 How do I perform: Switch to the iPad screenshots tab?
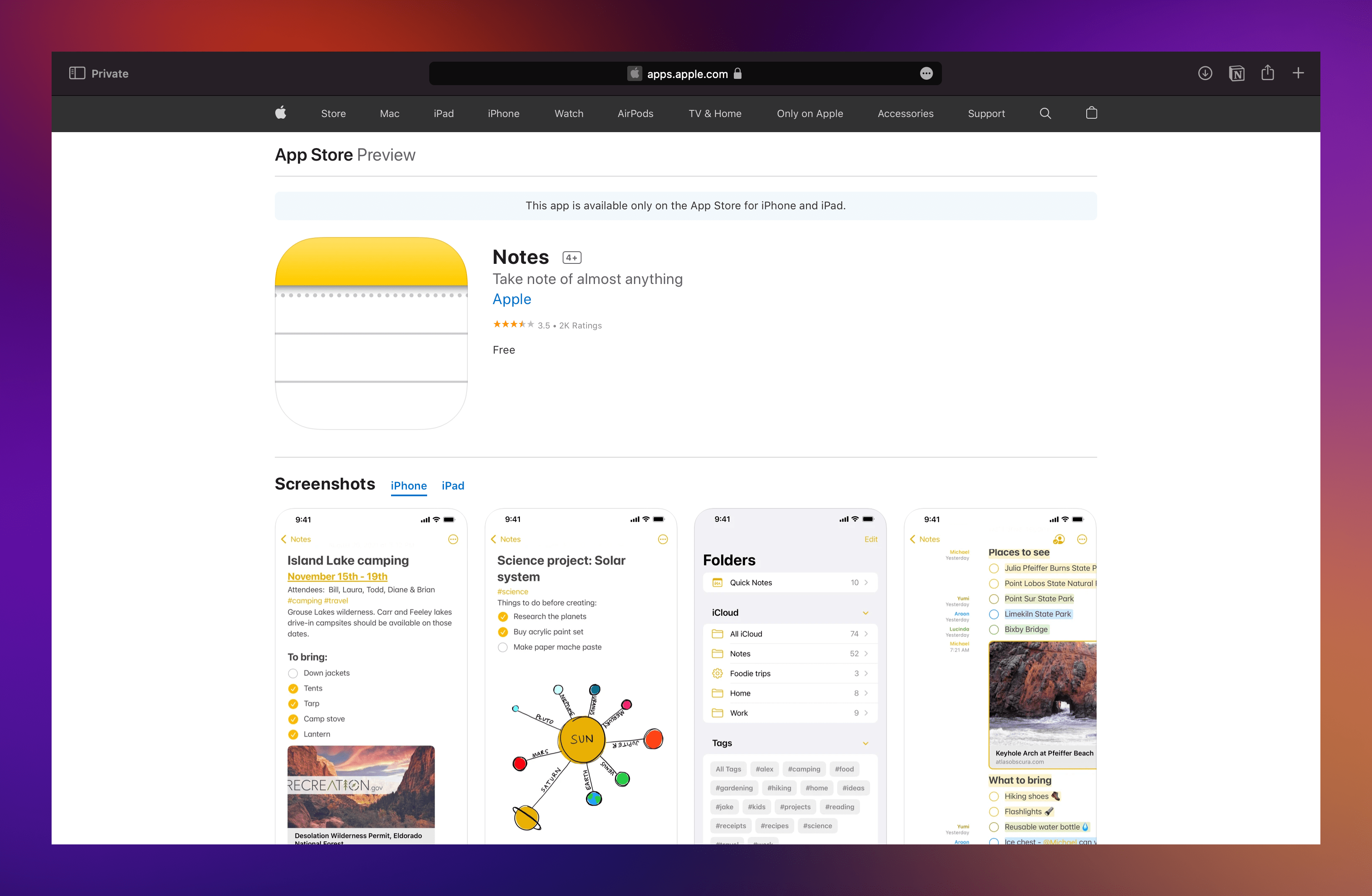[453, 486]
